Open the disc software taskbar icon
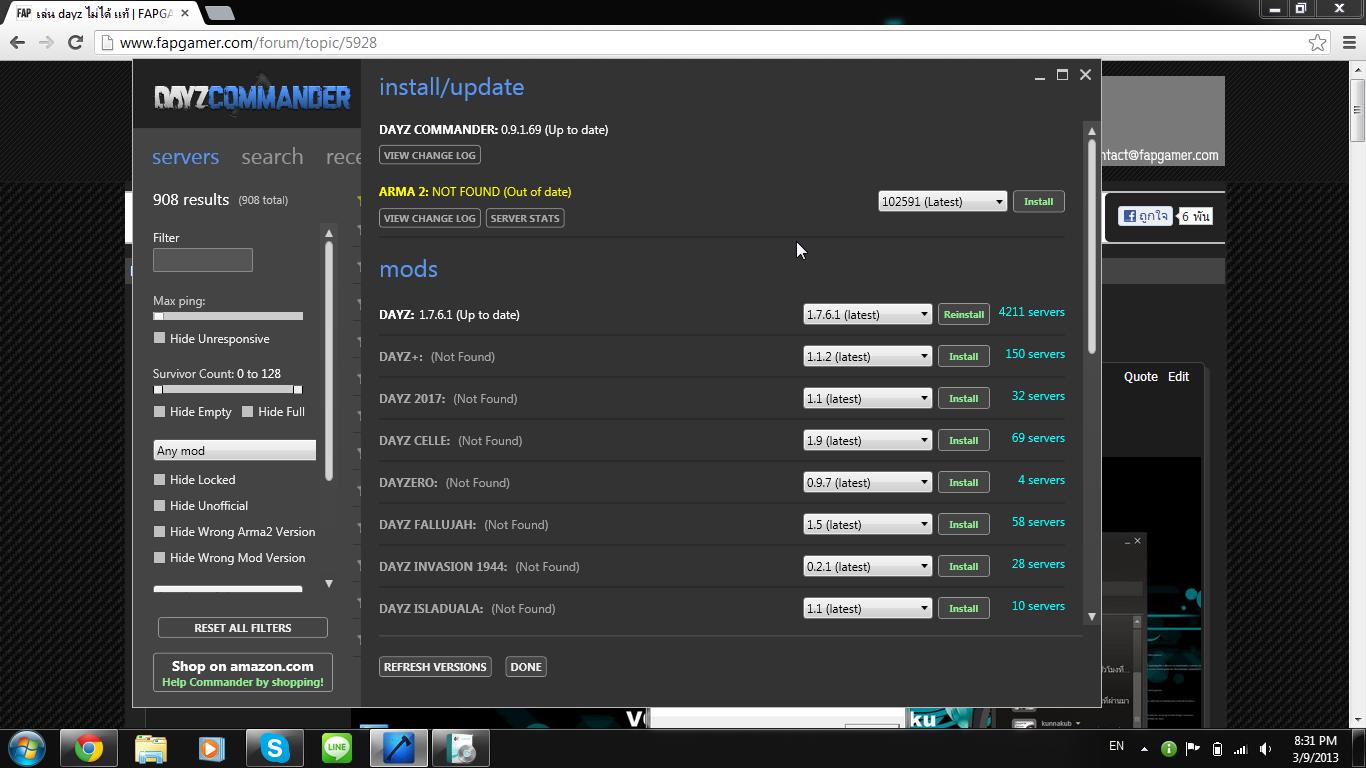The image size is (1366, 768). 461,748
